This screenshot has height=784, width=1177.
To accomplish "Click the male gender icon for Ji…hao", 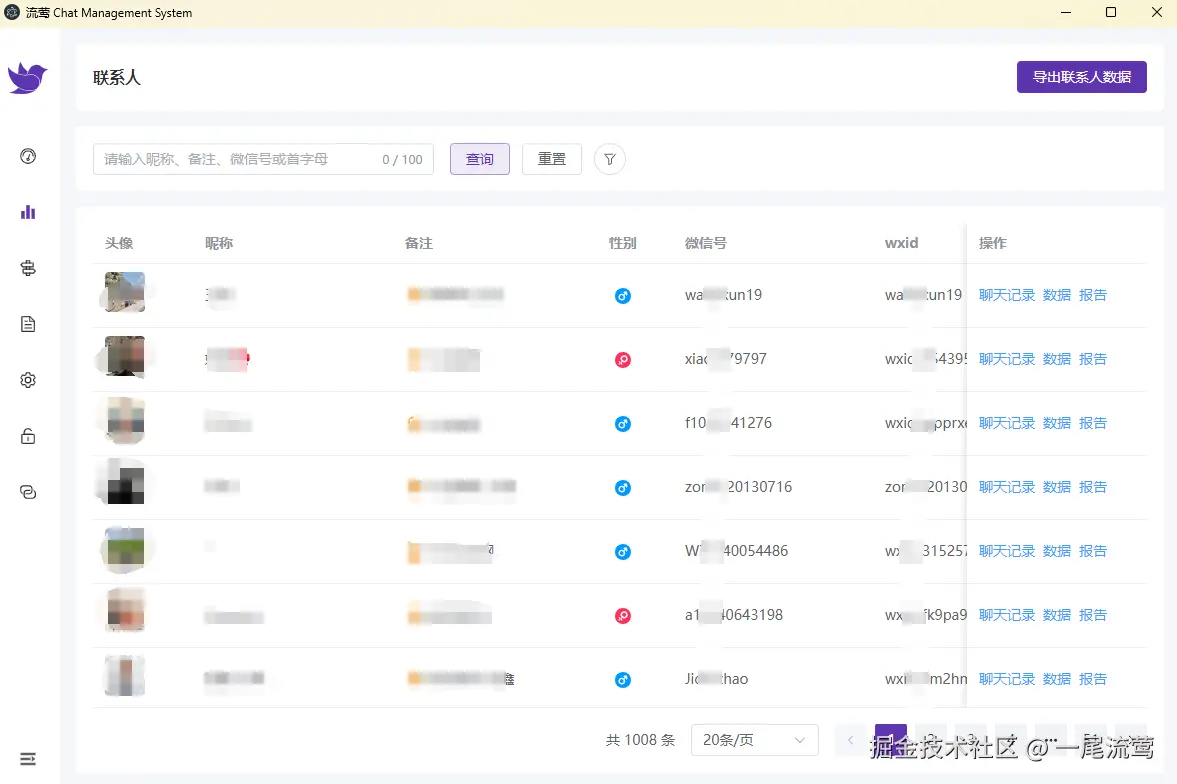I will (x=622, y=680).
